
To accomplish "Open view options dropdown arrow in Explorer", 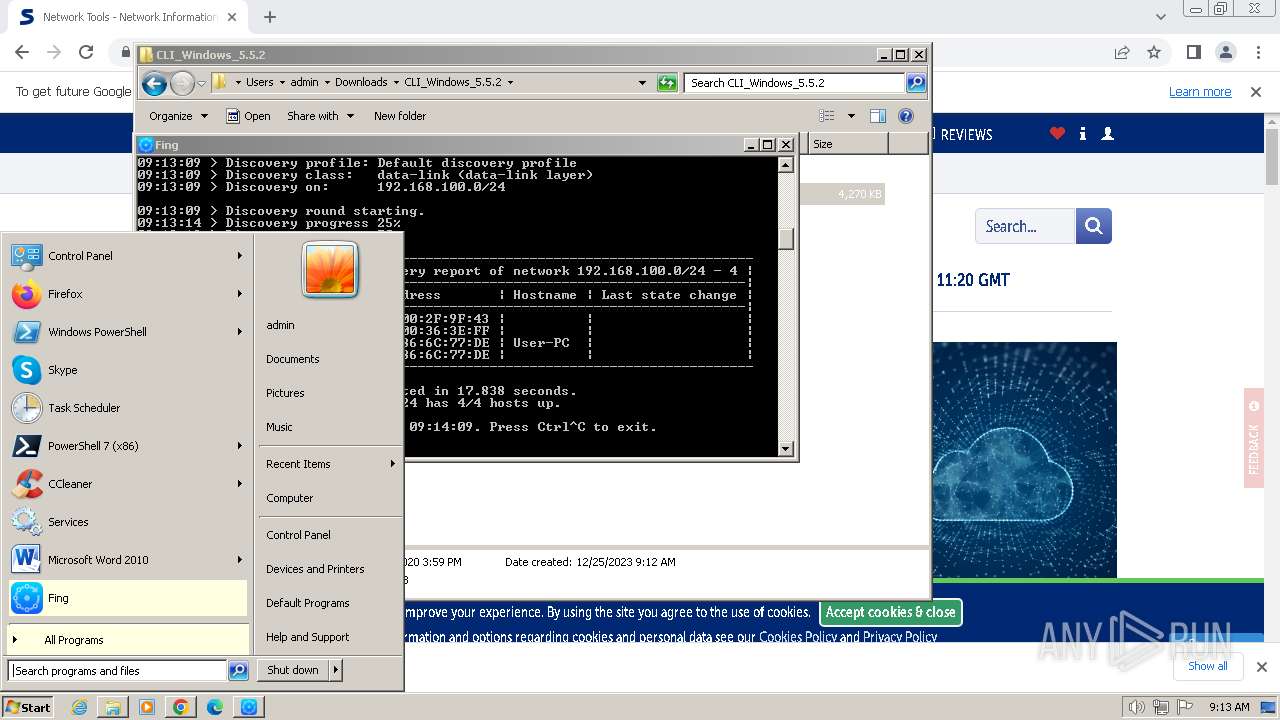I will [851, 116].
